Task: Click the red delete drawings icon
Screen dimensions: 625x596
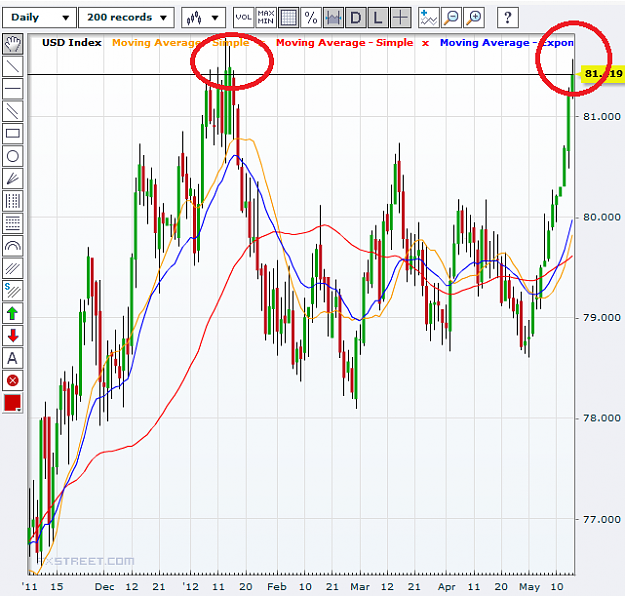Action: click(x=12, y=380)
